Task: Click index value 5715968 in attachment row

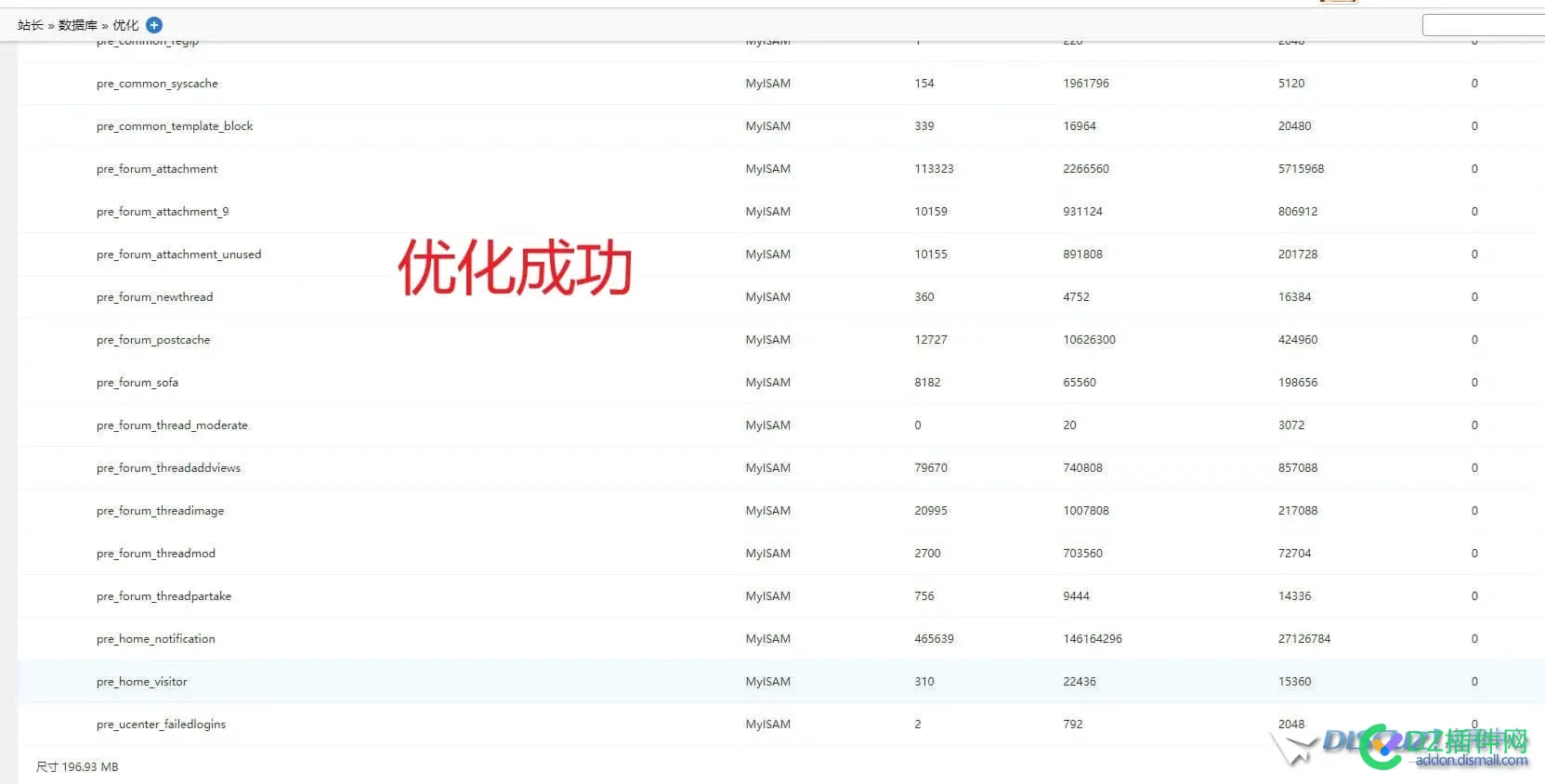Action: click(1301, 169)
